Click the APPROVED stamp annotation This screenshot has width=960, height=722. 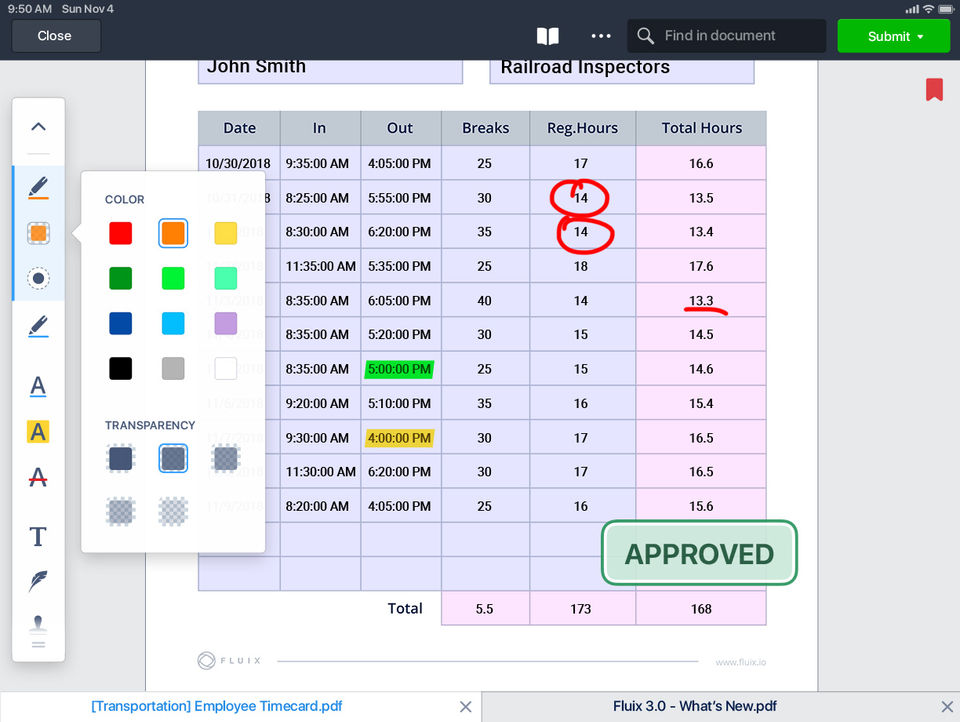699,553
